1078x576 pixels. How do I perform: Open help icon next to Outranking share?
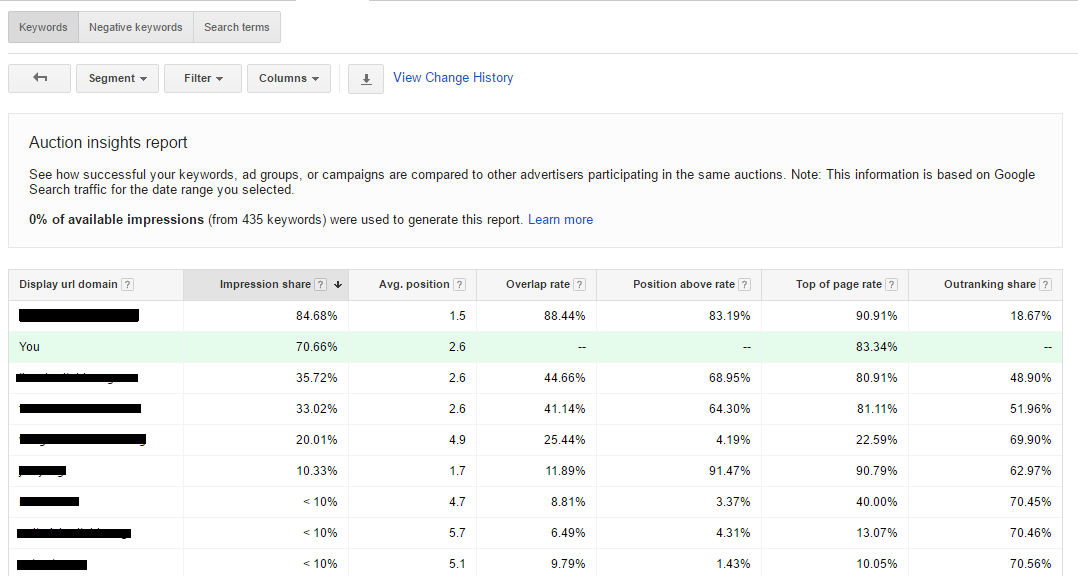[x=1046, y=285]
